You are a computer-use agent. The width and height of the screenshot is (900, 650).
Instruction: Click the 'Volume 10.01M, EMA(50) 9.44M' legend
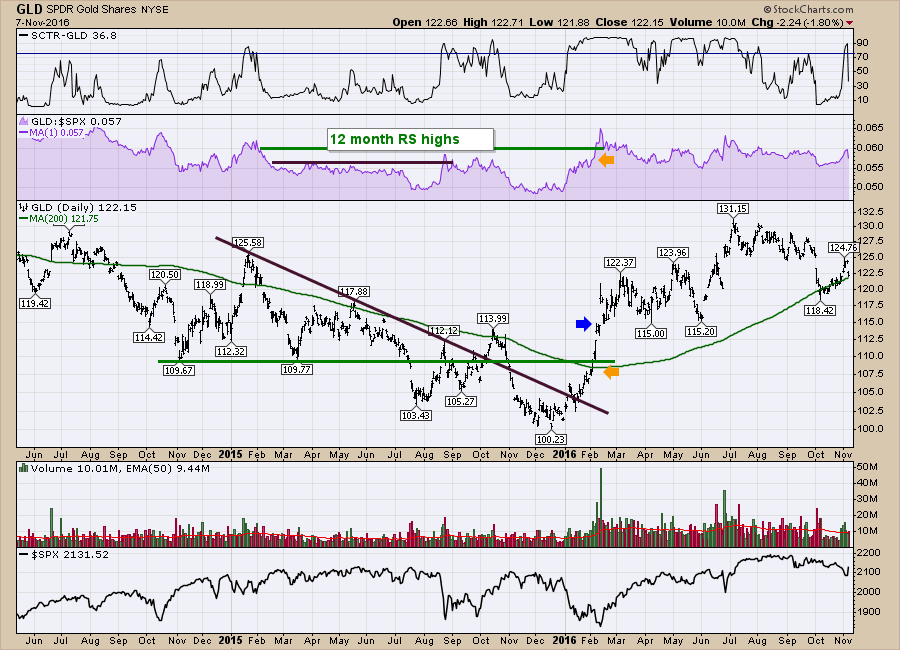tap(120, 469)
